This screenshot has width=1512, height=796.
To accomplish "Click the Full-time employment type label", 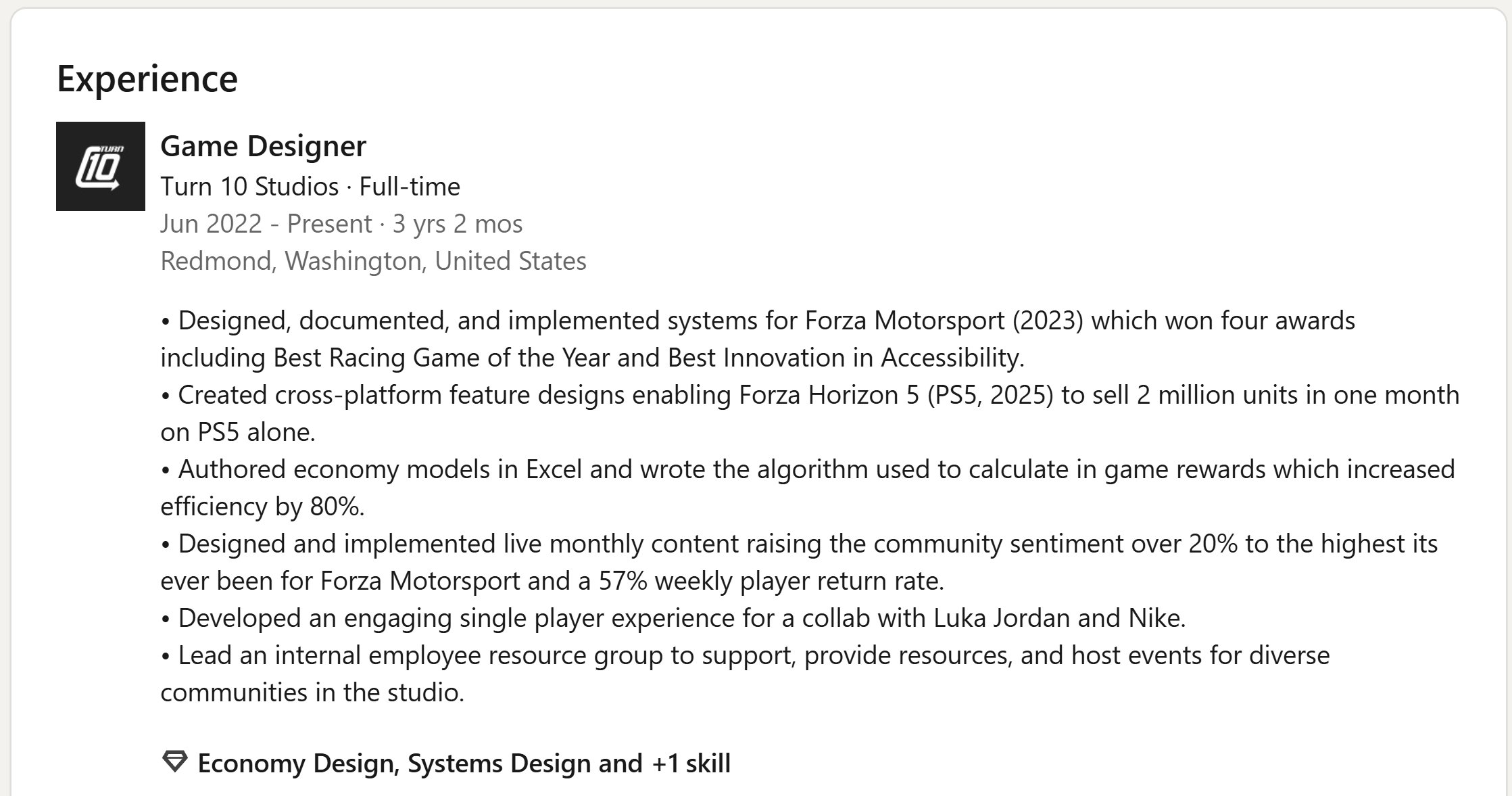I will pos(410,186).
